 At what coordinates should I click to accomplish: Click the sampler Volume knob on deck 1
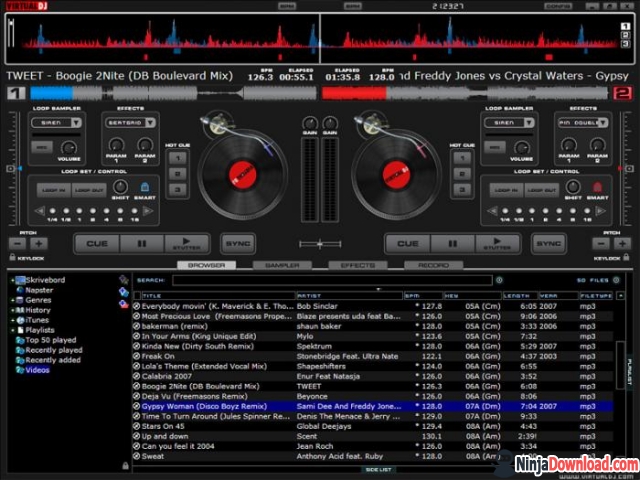pyautogui.click(x=69, y=148)
